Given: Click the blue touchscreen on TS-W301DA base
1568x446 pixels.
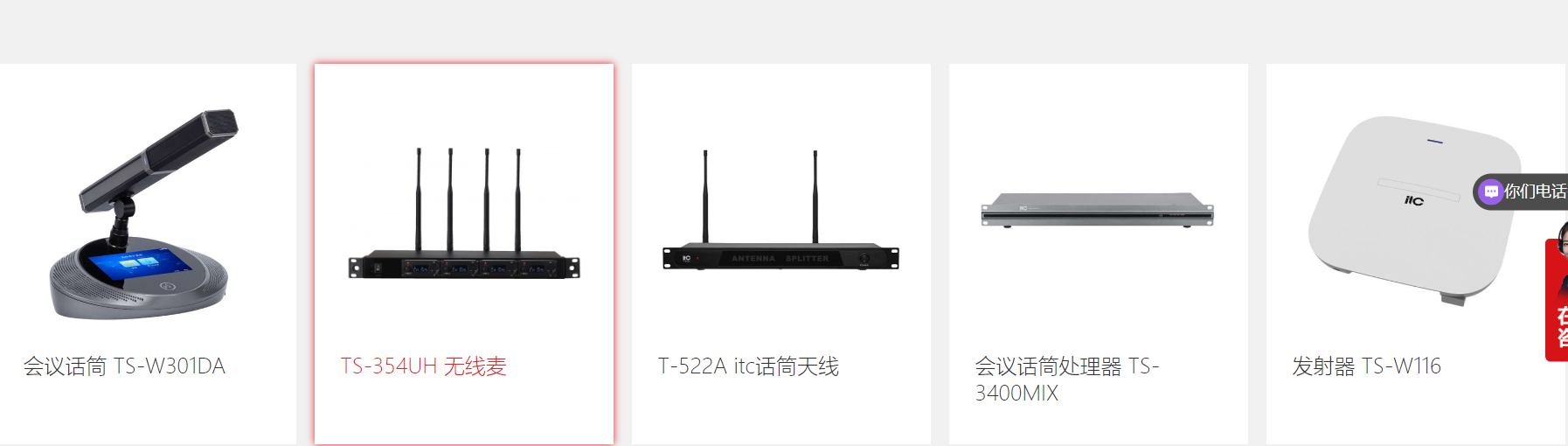Looking at the screenshot, I should coord(139,265).
